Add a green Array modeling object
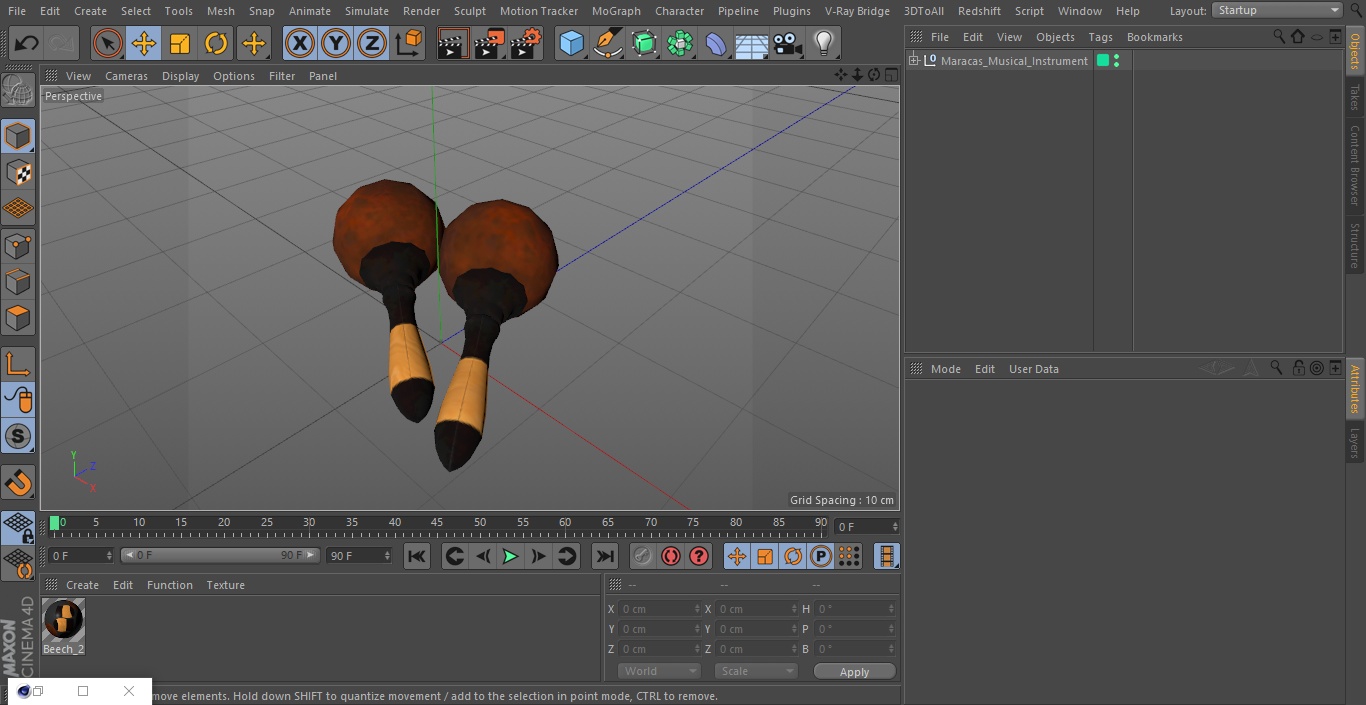 point(680,43)
